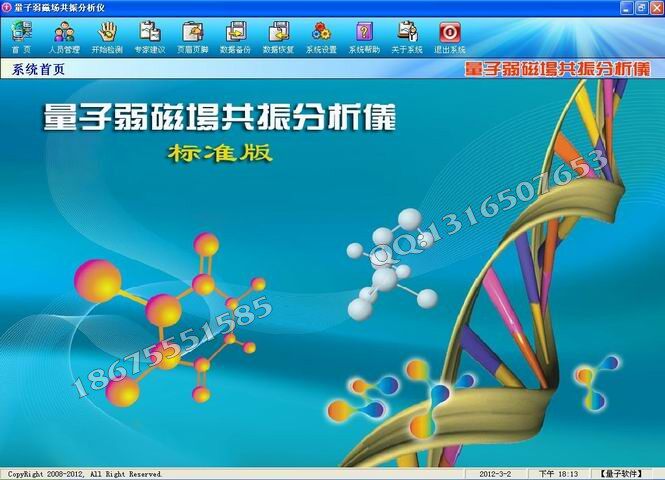Viewport: 665px width, 480px height.
Task: Open 专家建议 expert advice
Action: click(x=149, y=35)
